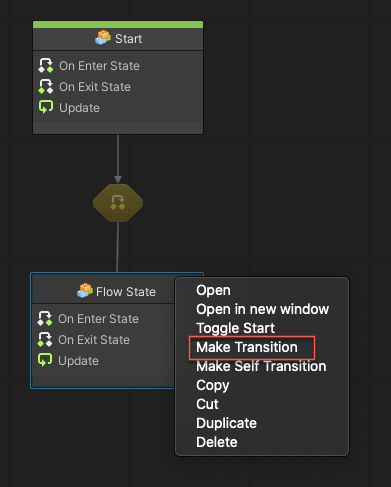Select Toggle Start in context menu
This screenshot has height=487, width=391.
coord(235,328)
